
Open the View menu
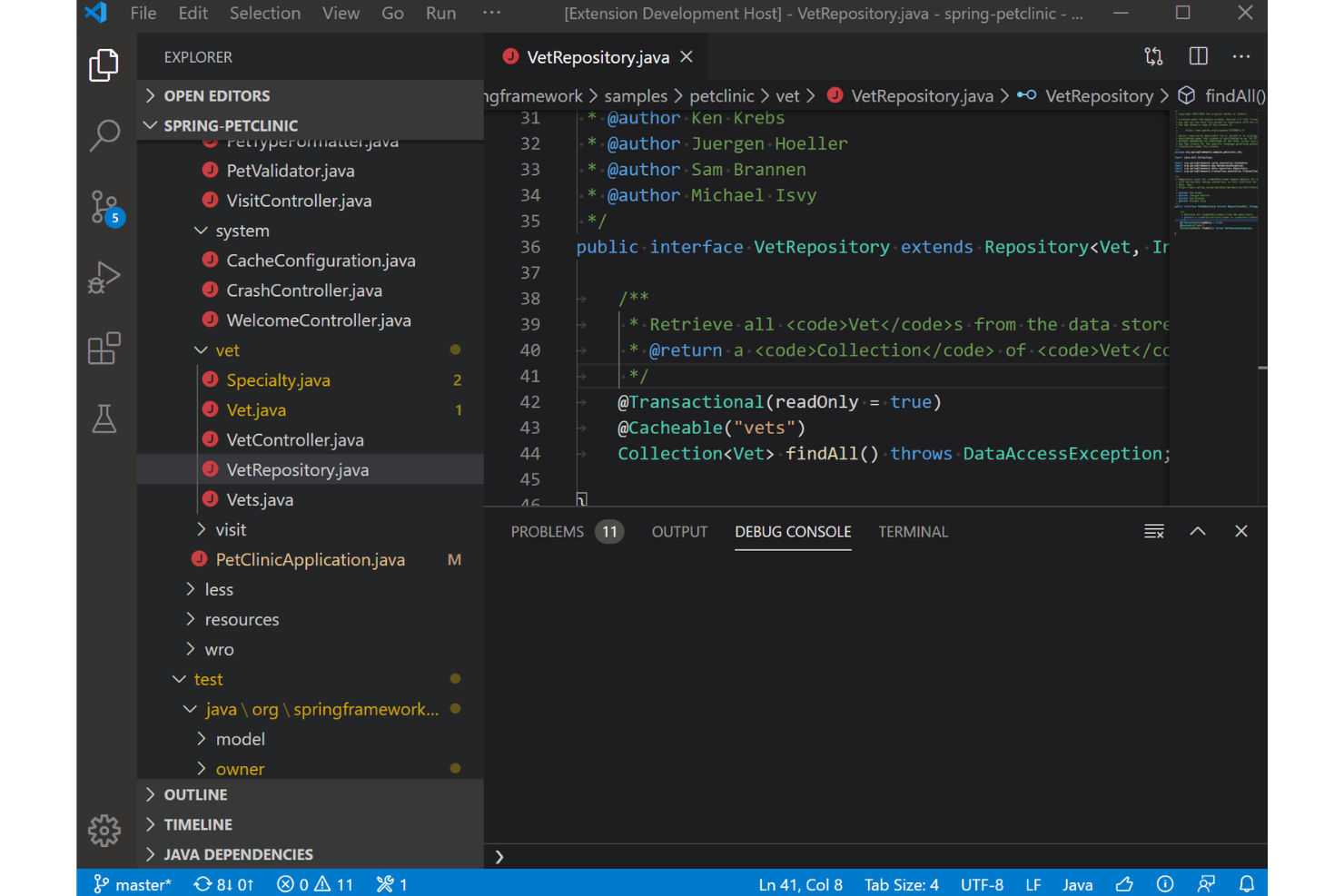(x=341, y=13)
